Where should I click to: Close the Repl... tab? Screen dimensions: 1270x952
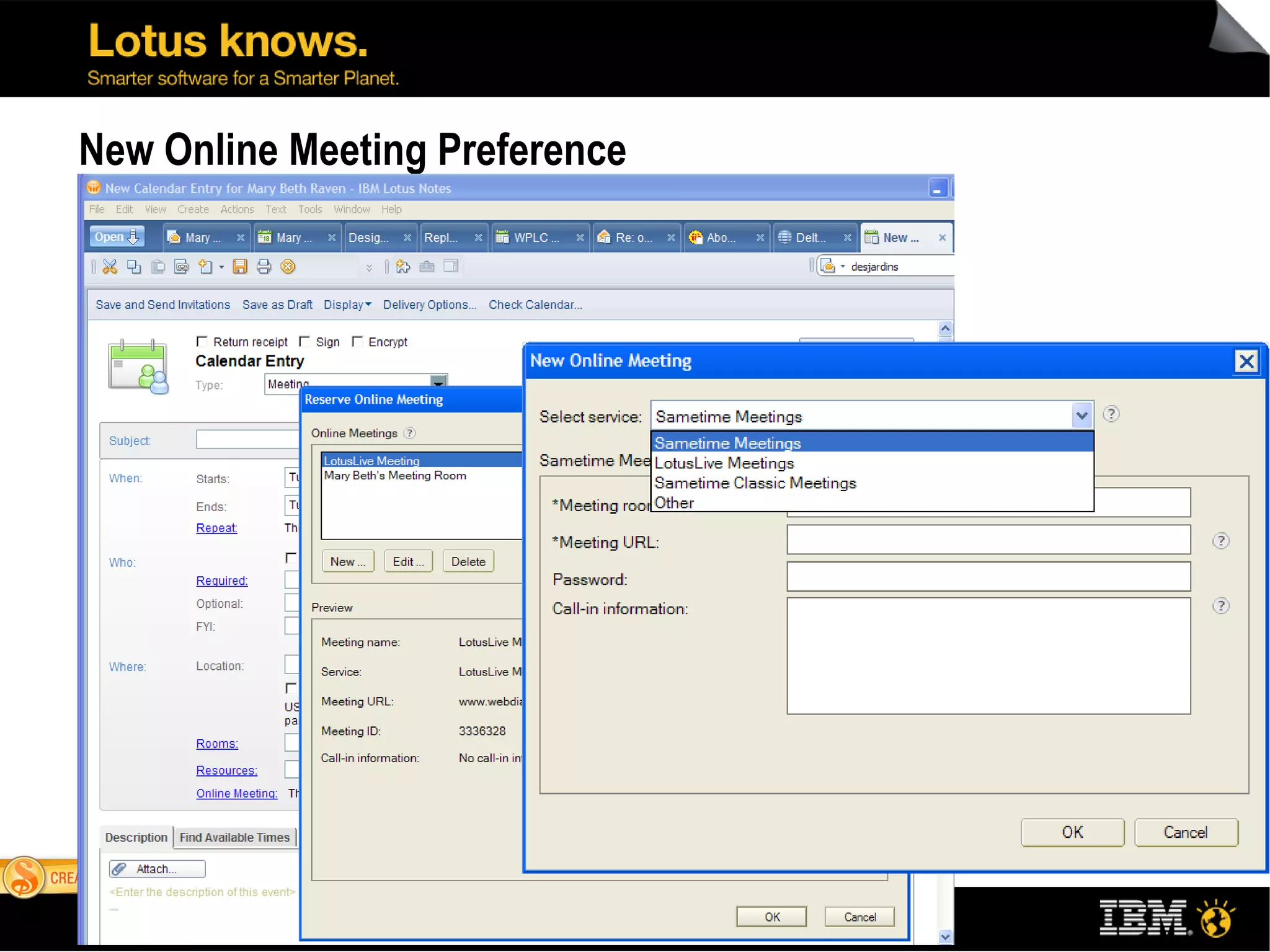pyautogui.click(x=478, y=238)
